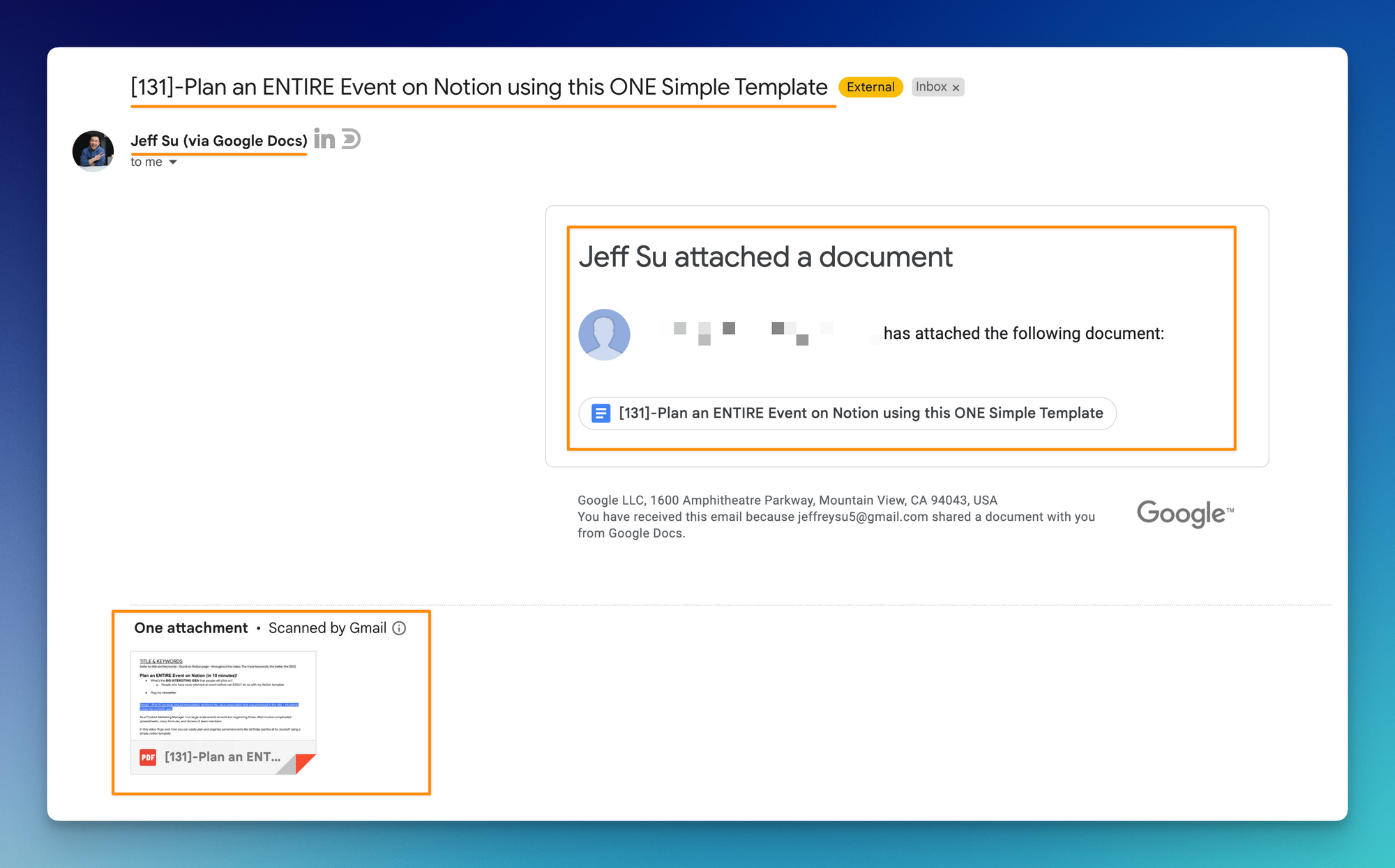Click the 'Jeff Su attached a document' heading
Viewport: 1395px width, 868px height.
[x=765, y=257]
